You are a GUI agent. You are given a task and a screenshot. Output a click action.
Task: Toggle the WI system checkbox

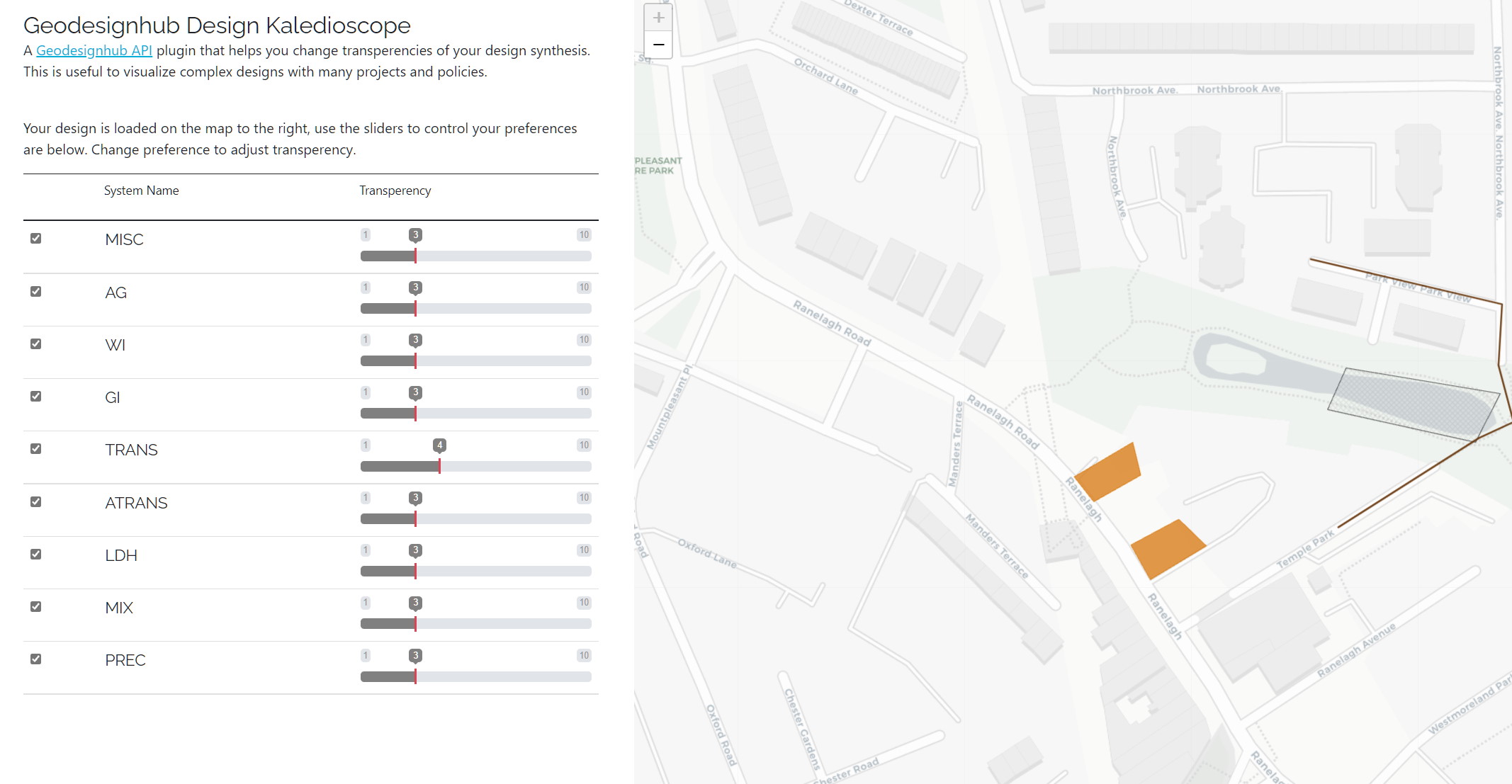(36, 344)
